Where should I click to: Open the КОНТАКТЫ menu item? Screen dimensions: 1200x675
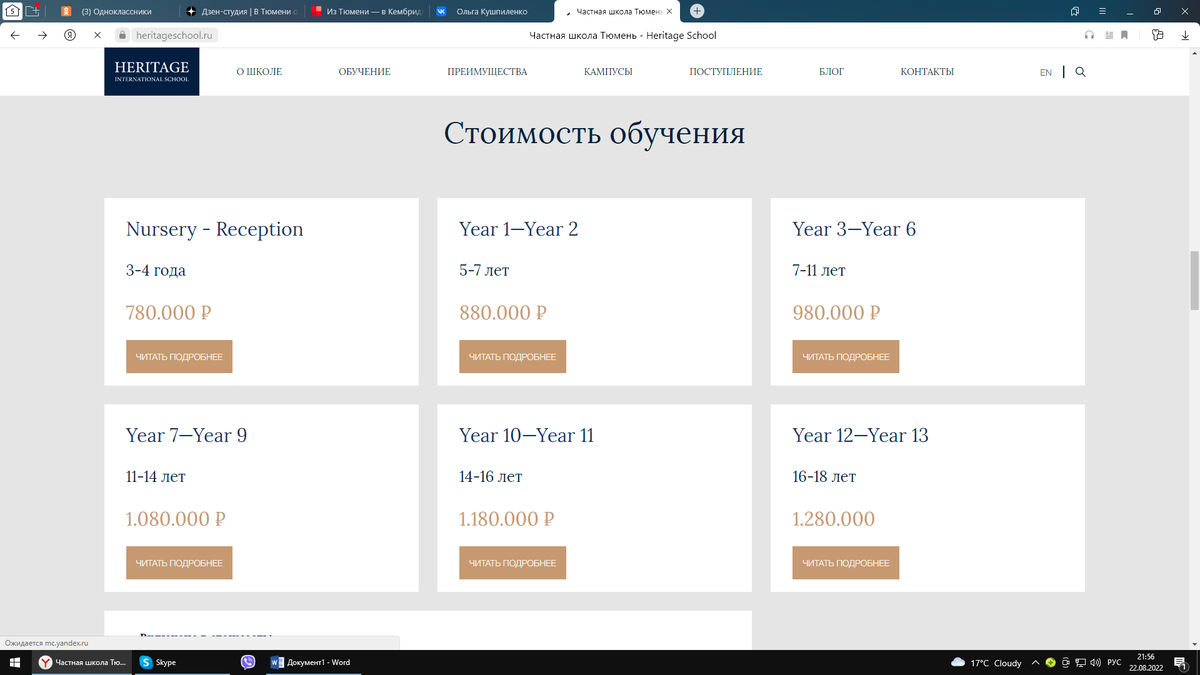pyautogui.click(x=927, y=72)
